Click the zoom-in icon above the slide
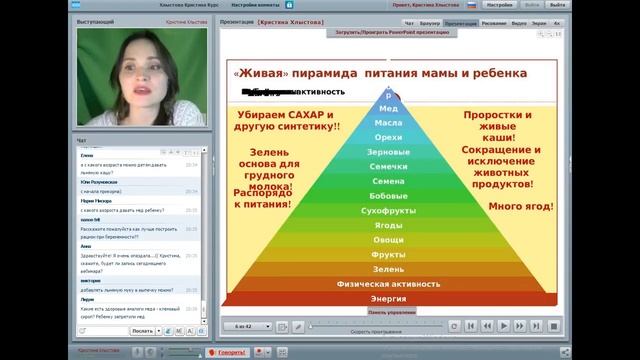The height and width of the screenshot is (360, 640). (x=541, y=34)
